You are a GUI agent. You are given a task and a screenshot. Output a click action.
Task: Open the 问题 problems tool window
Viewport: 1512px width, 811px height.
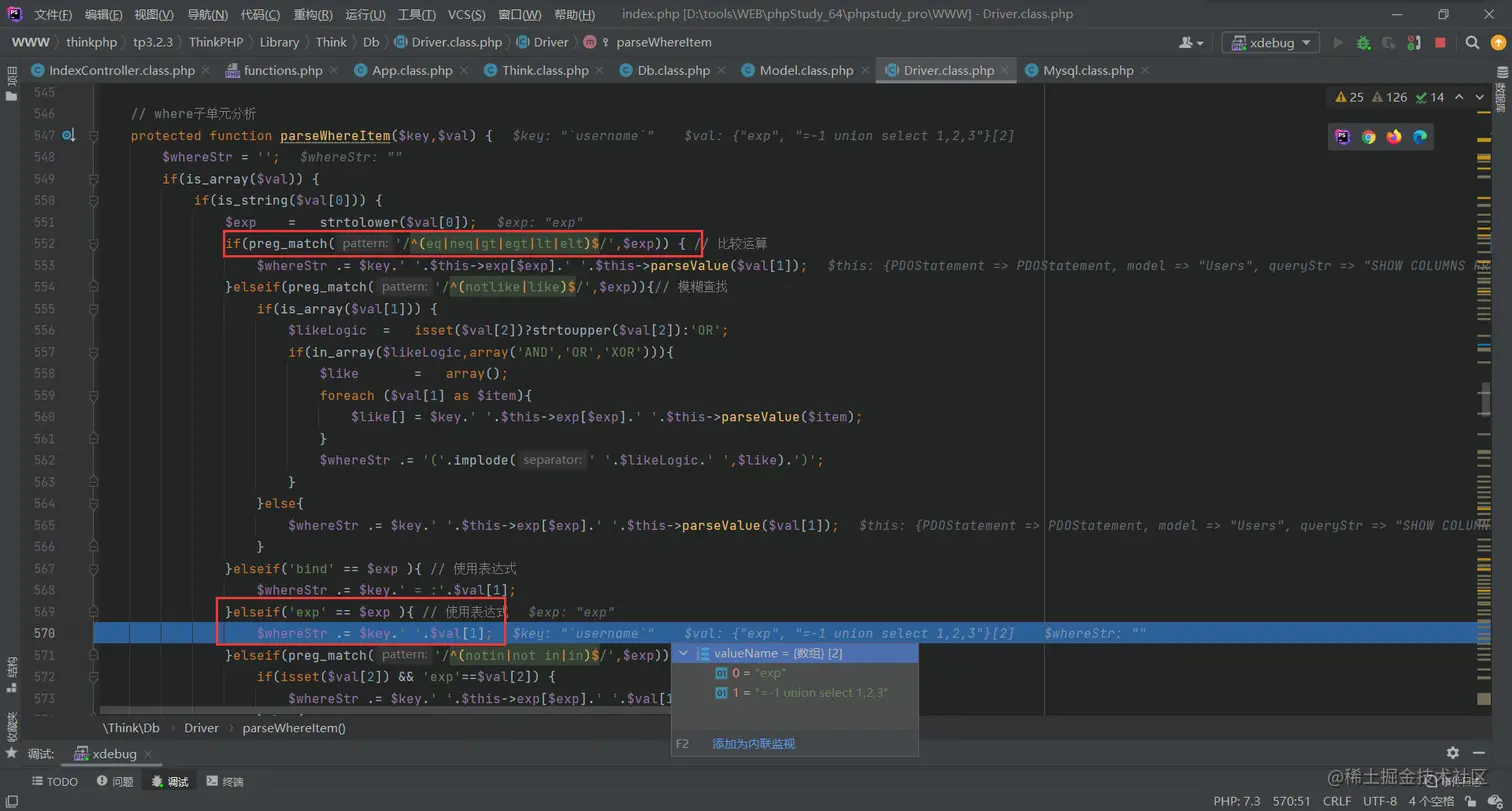(x=115, y=782)
